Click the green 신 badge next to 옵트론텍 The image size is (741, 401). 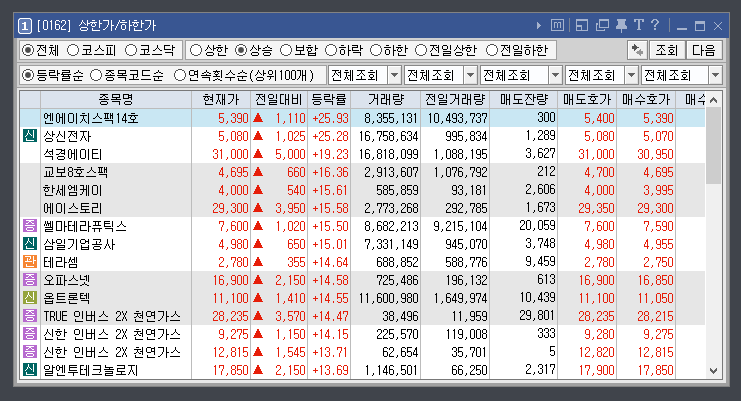30,298
